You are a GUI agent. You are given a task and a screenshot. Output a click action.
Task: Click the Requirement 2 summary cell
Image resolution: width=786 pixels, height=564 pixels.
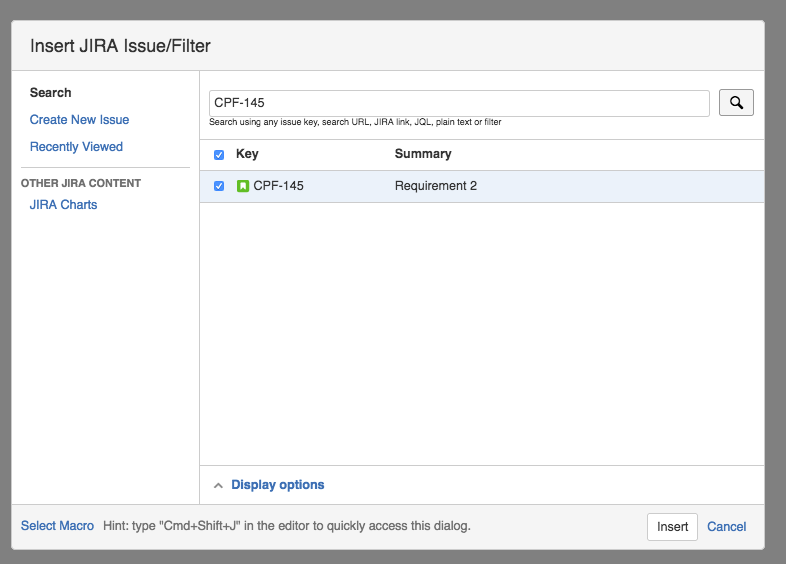[436, 186]
